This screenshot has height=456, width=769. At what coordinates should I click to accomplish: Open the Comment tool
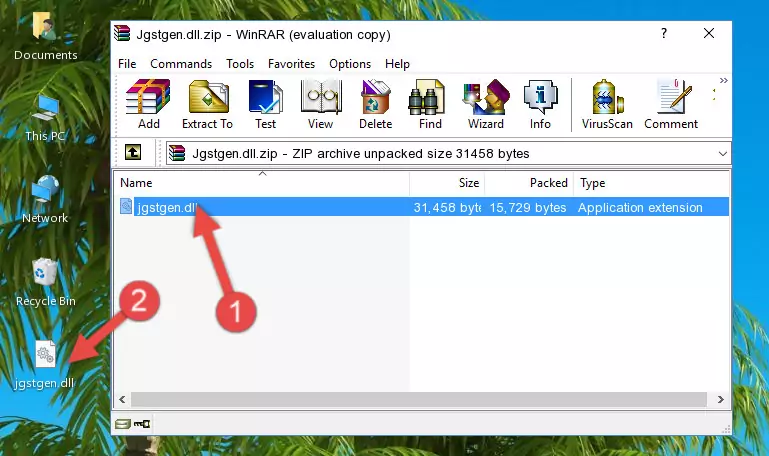[671, 104]
